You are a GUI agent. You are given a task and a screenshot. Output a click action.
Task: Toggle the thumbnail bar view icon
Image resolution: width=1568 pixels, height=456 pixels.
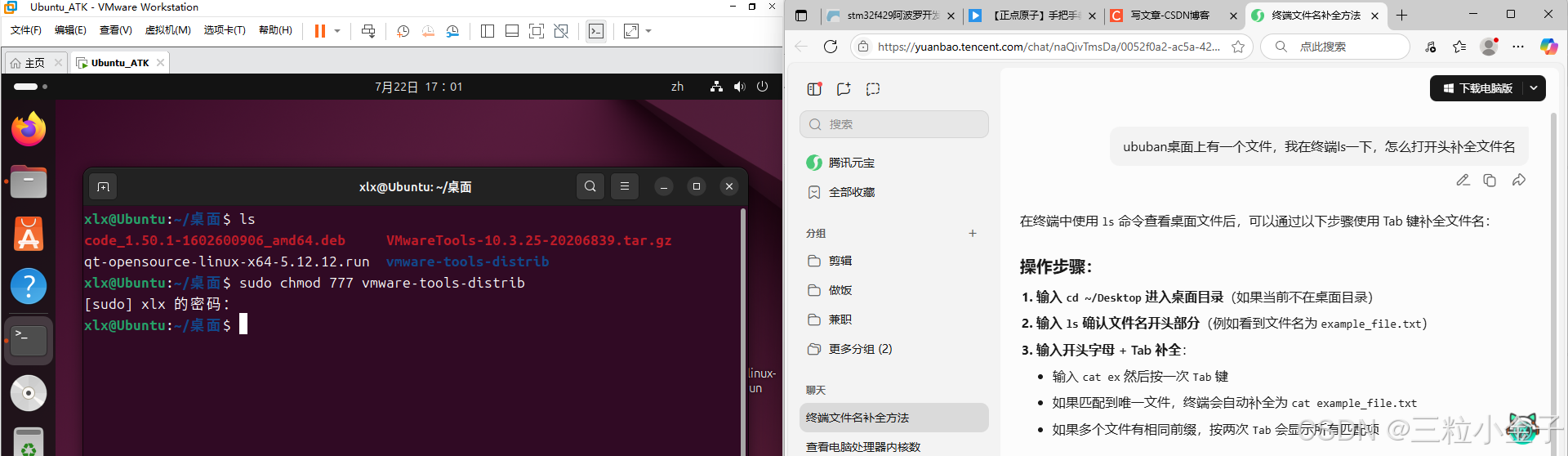[x=512, y=31]
